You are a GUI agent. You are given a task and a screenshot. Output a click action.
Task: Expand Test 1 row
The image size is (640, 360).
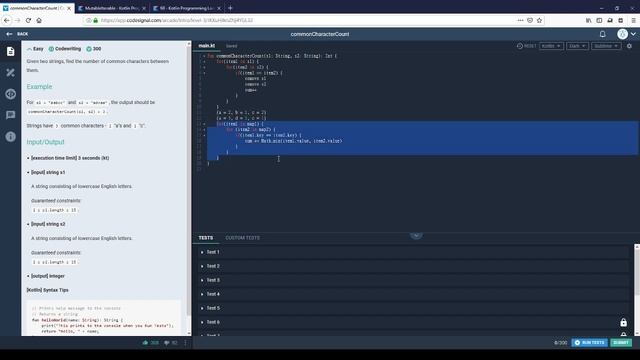point(413,252)
